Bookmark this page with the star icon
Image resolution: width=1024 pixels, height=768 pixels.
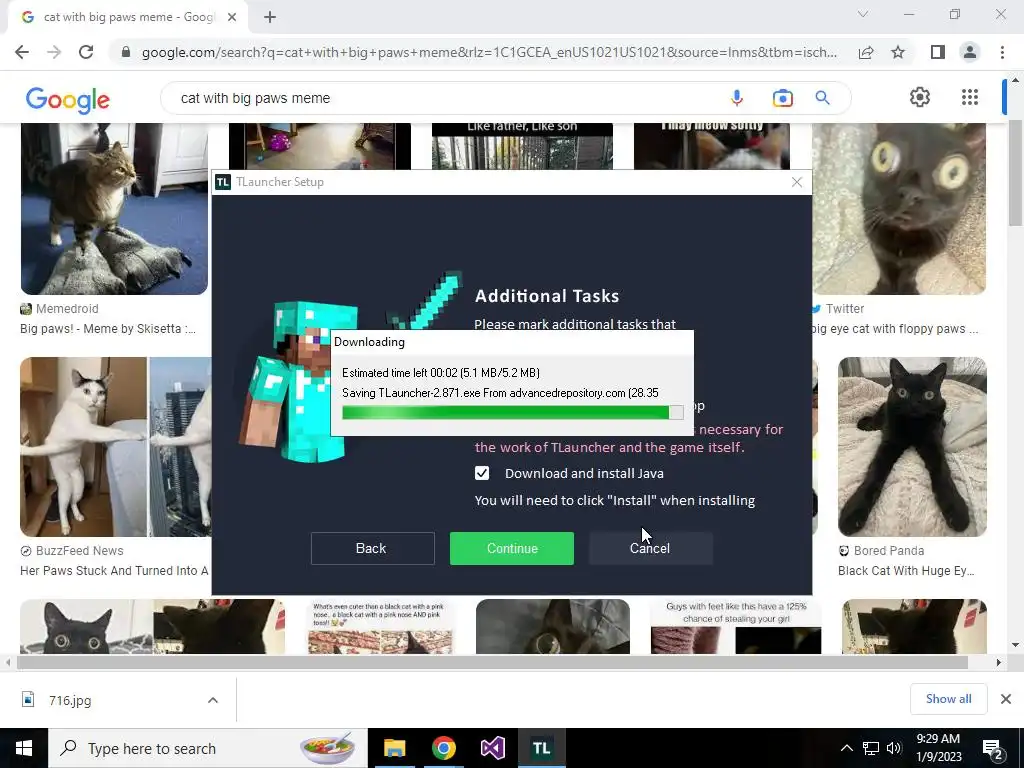point(898,52)
